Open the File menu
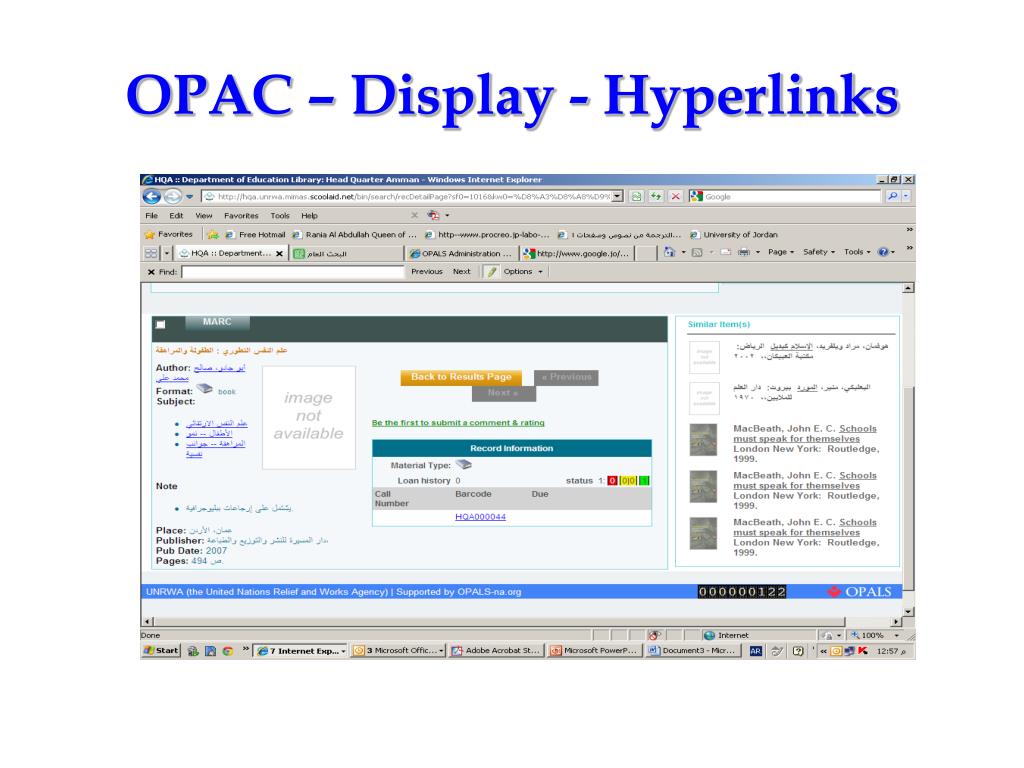 point(152,216)
